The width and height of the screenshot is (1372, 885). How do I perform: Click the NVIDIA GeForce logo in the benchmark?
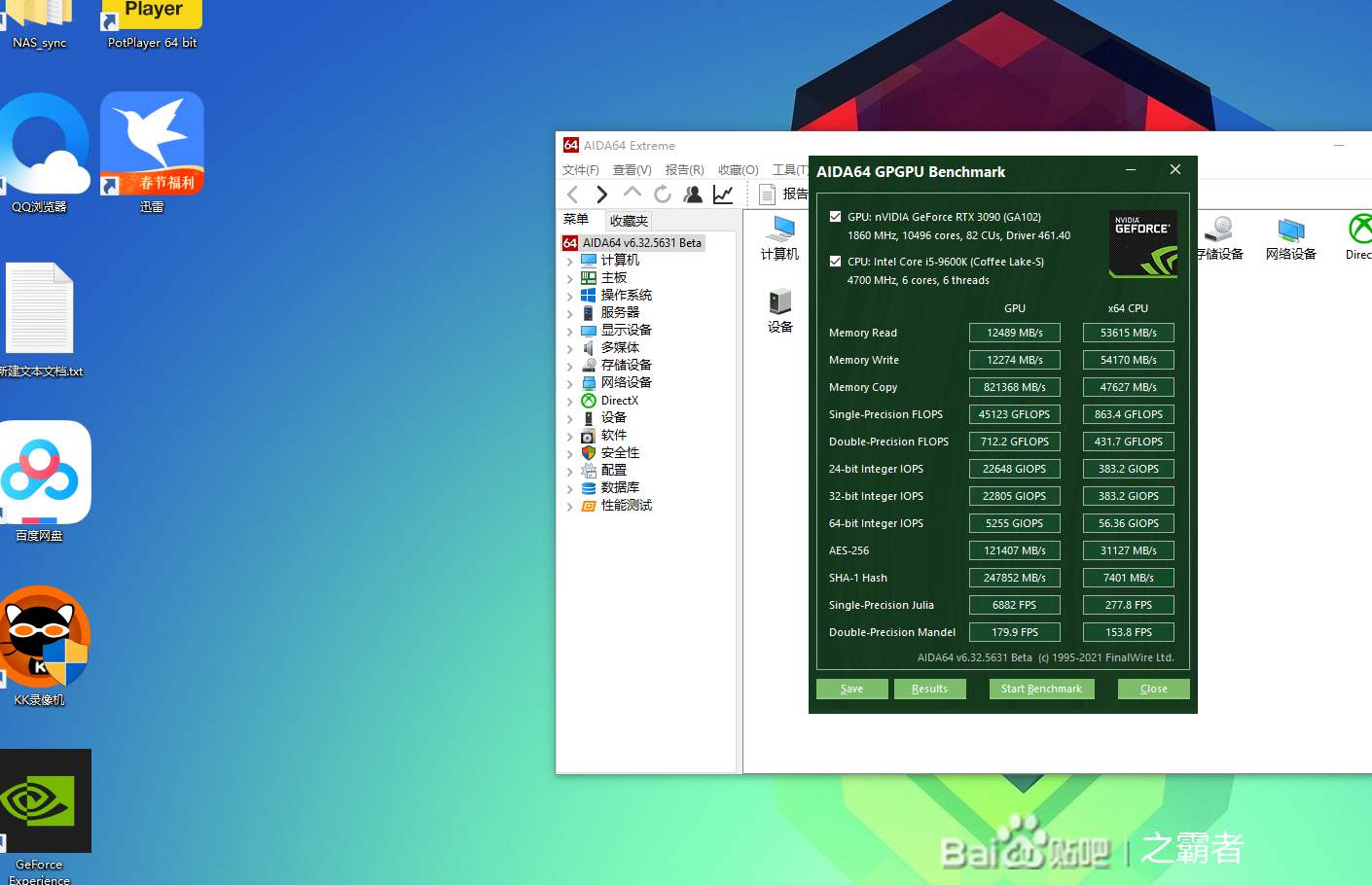1143,244
